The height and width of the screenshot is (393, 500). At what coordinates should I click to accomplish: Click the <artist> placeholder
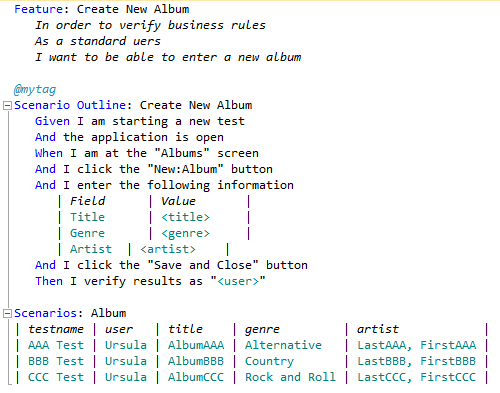pyautogui.click(x=168, y=249)
